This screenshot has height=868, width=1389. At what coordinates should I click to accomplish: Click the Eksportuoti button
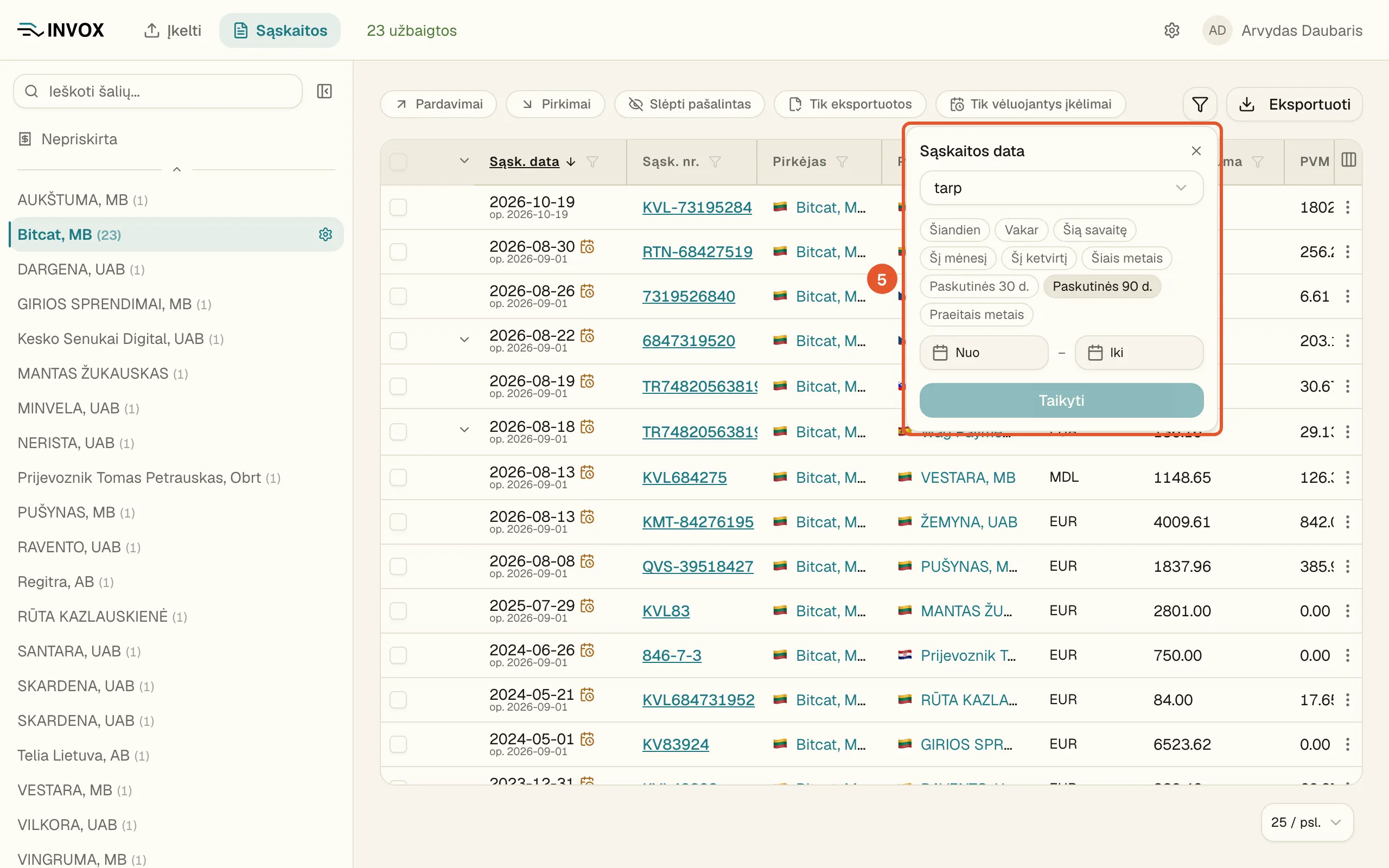pos(1294,105)
